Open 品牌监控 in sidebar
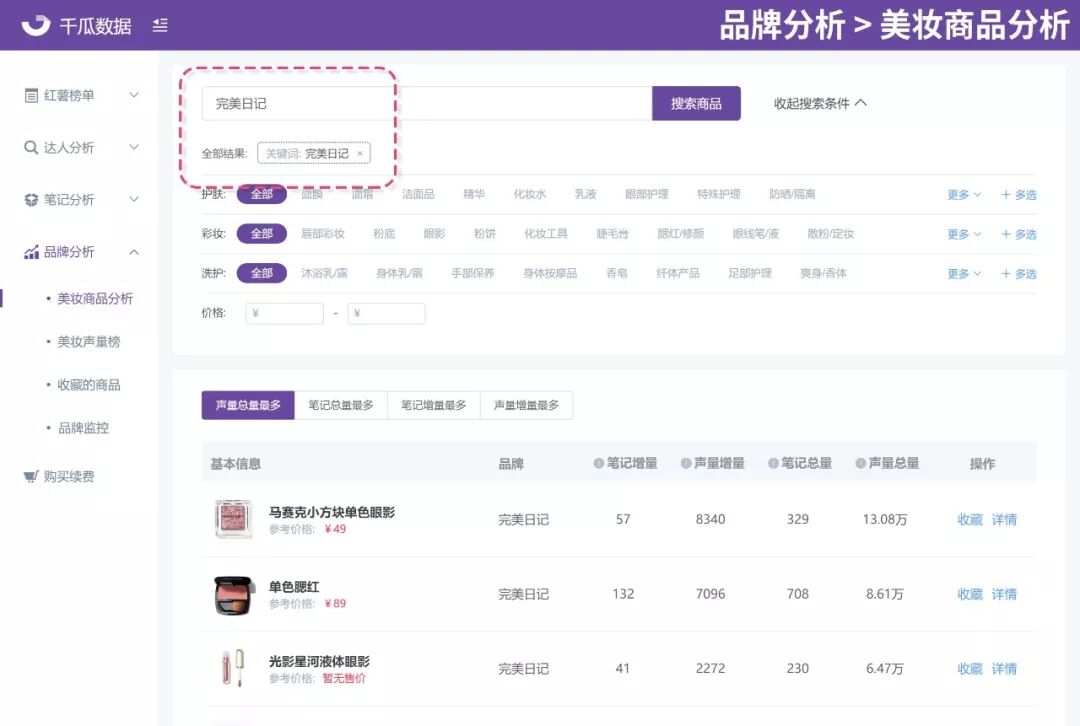1080x726 pixels. click(83, 428)
